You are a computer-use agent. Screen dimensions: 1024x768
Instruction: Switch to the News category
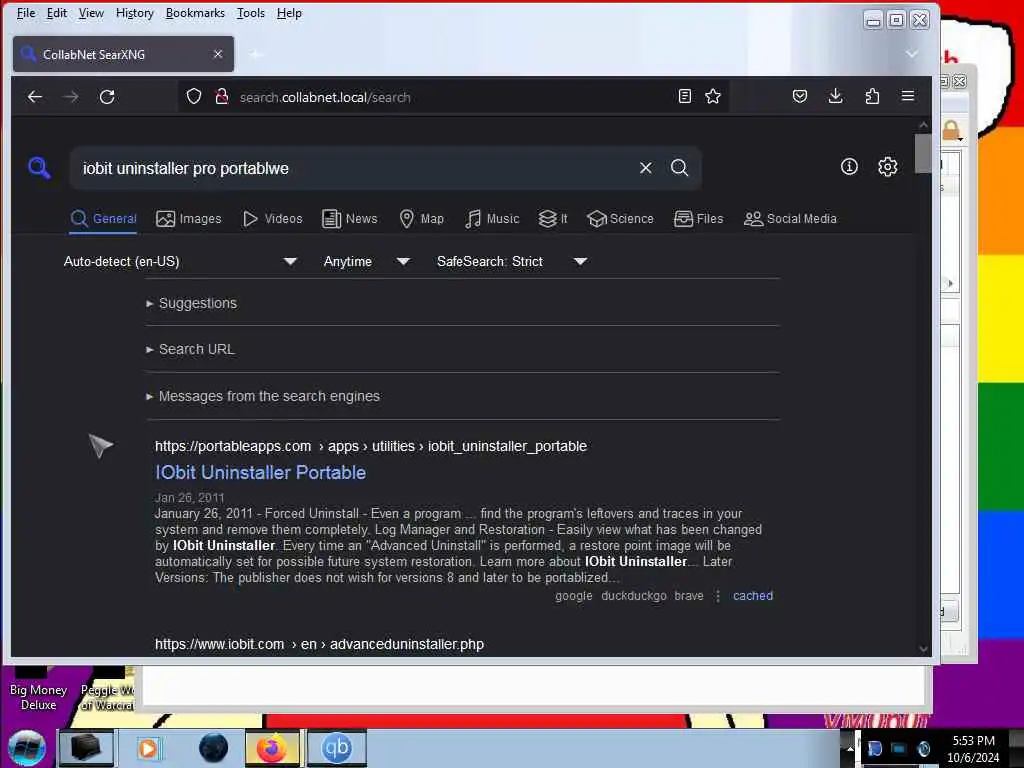[350, 219]
